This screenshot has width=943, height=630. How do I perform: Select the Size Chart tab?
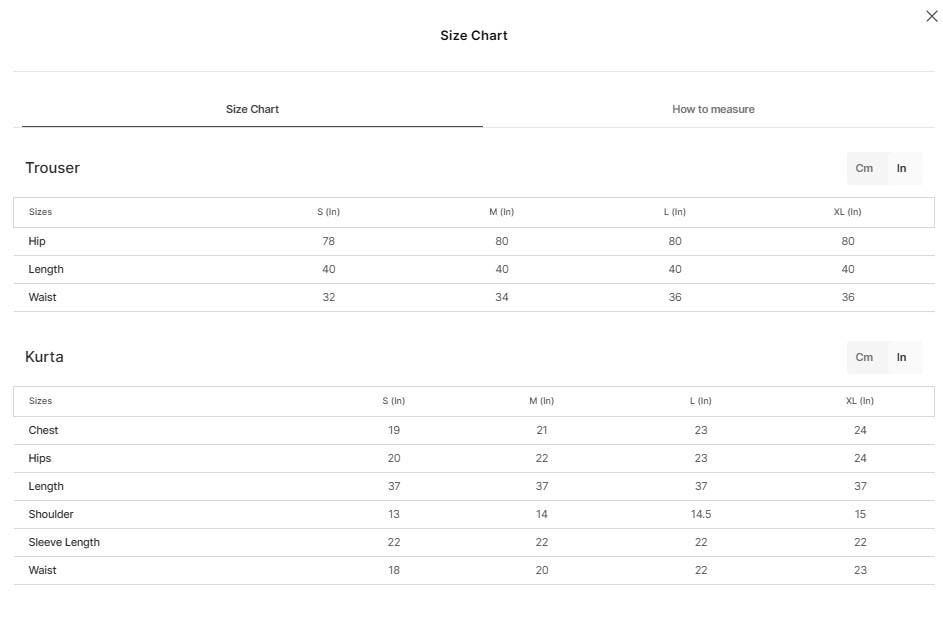252,109
